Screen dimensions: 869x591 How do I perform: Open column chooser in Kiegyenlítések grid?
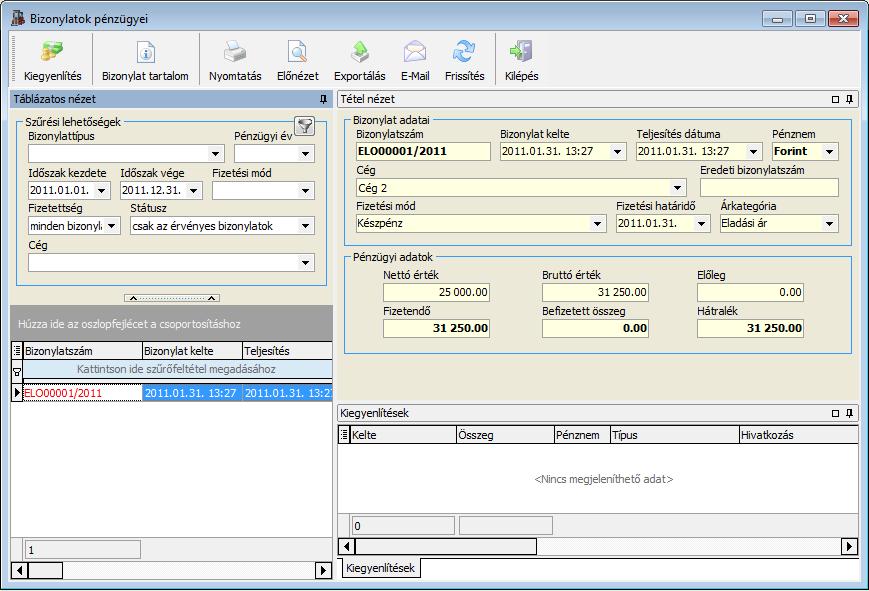point(344,435)
